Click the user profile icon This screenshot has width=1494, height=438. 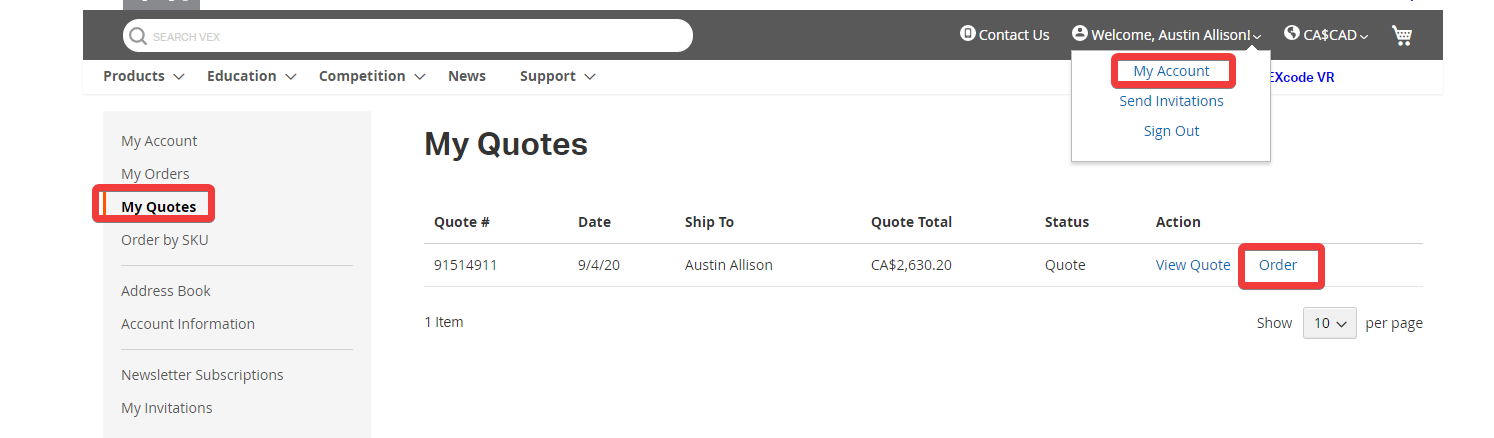tap(1080, 34)
